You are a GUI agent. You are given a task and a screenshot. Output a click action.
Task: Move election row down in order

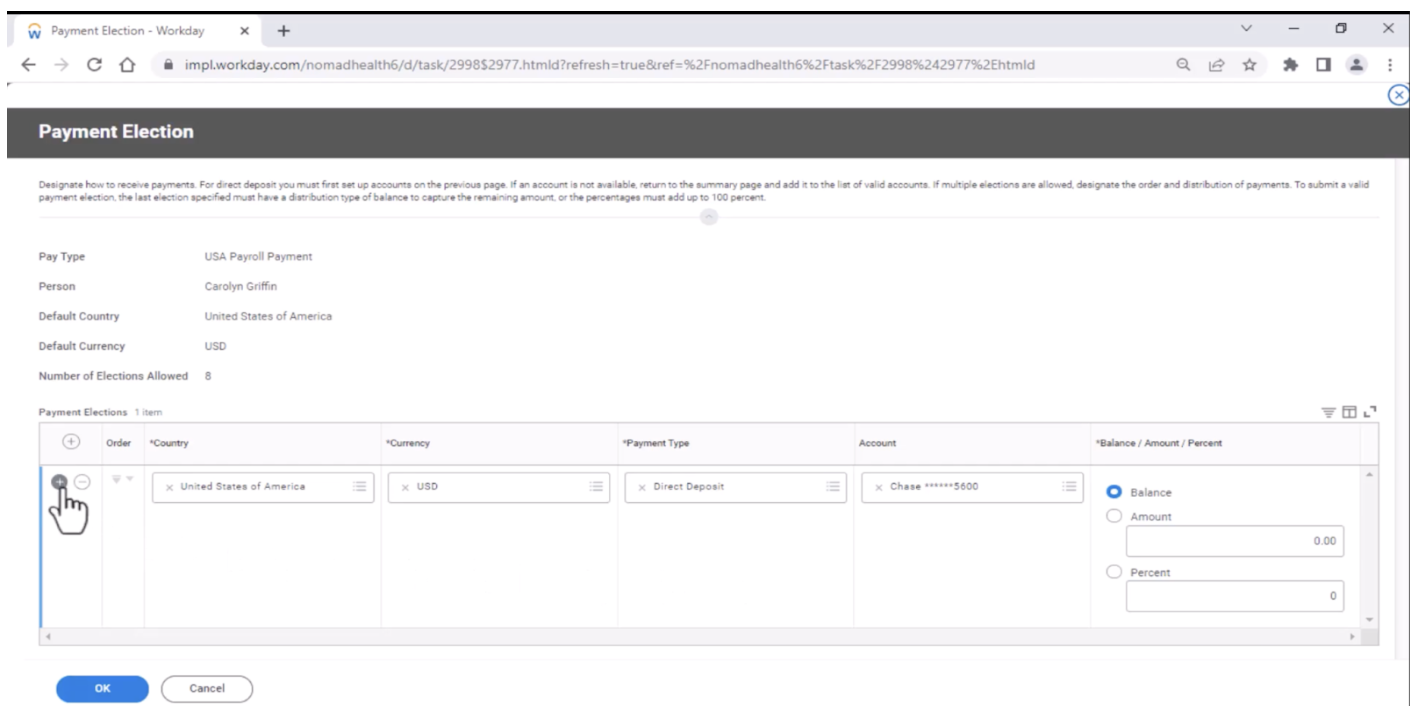pos(128,480)
